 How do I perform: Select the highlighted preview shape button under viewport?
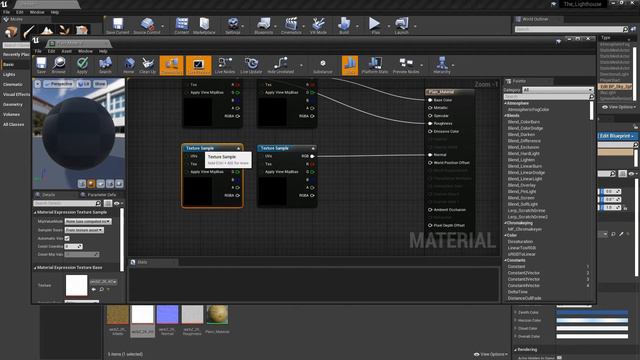[x=91, y=184]
